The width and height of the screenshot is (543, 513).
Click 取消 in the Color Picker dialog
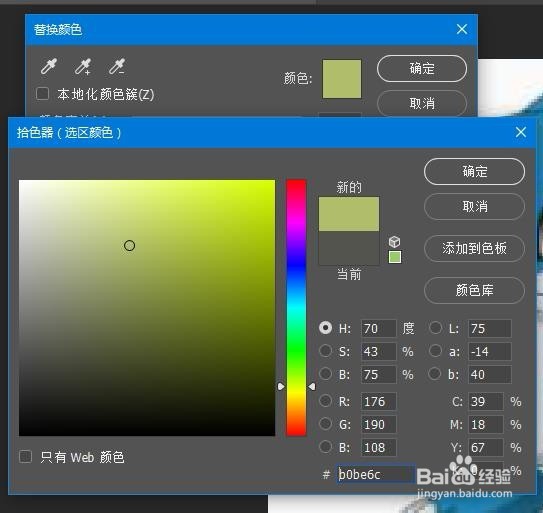click(474, 207)
